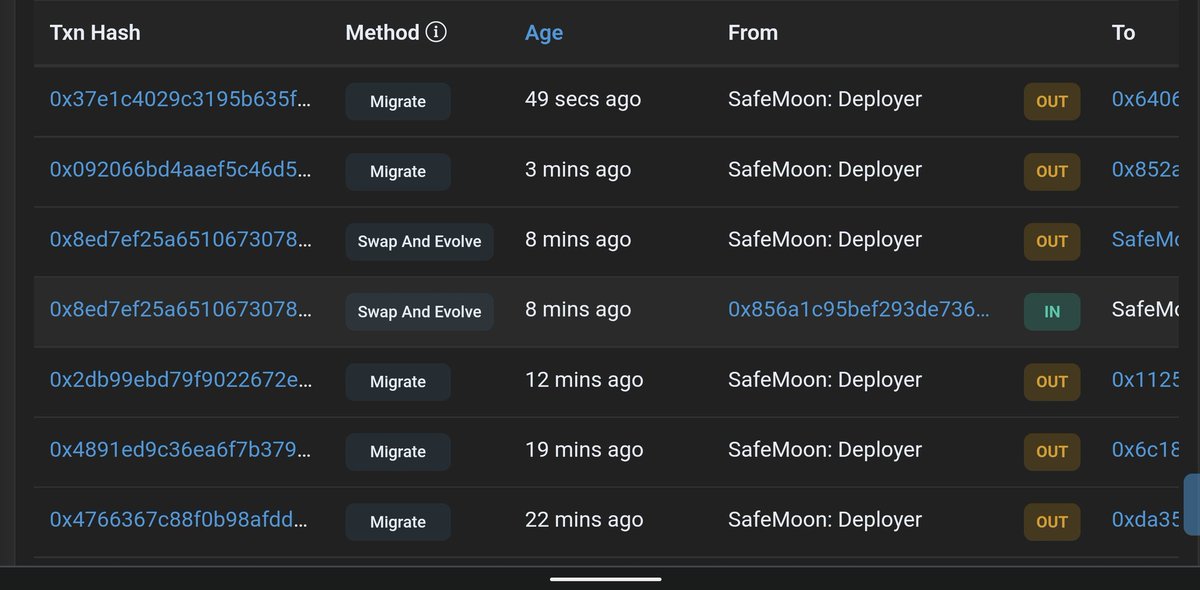The height and width of the screenshot is (590, 1200).
Task: Click SafeMoon: Deployer in 49 secs ago row
Action: 825,100
